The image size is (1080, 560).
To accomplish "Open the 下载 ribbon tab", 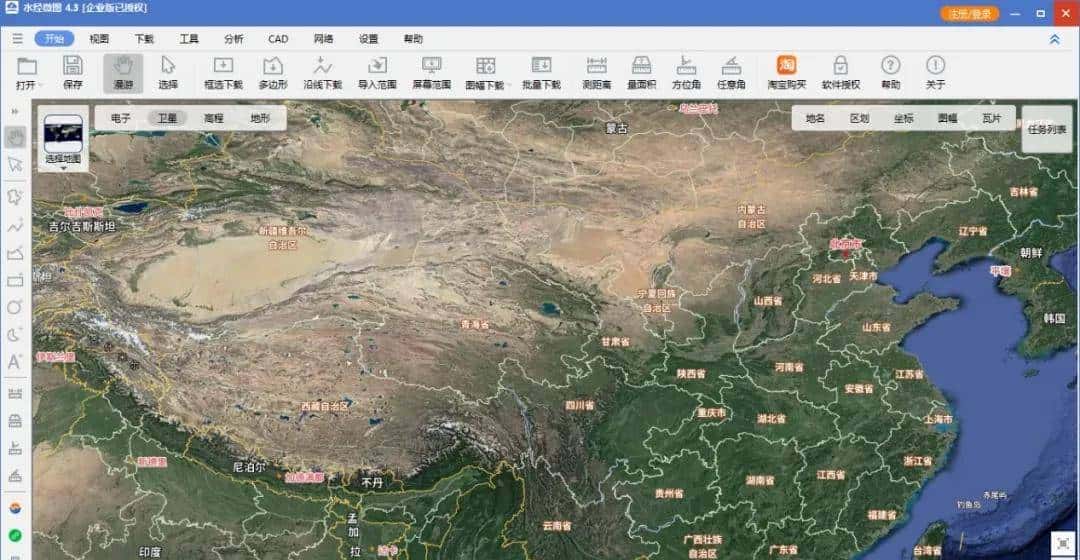I will coord(144,39).
